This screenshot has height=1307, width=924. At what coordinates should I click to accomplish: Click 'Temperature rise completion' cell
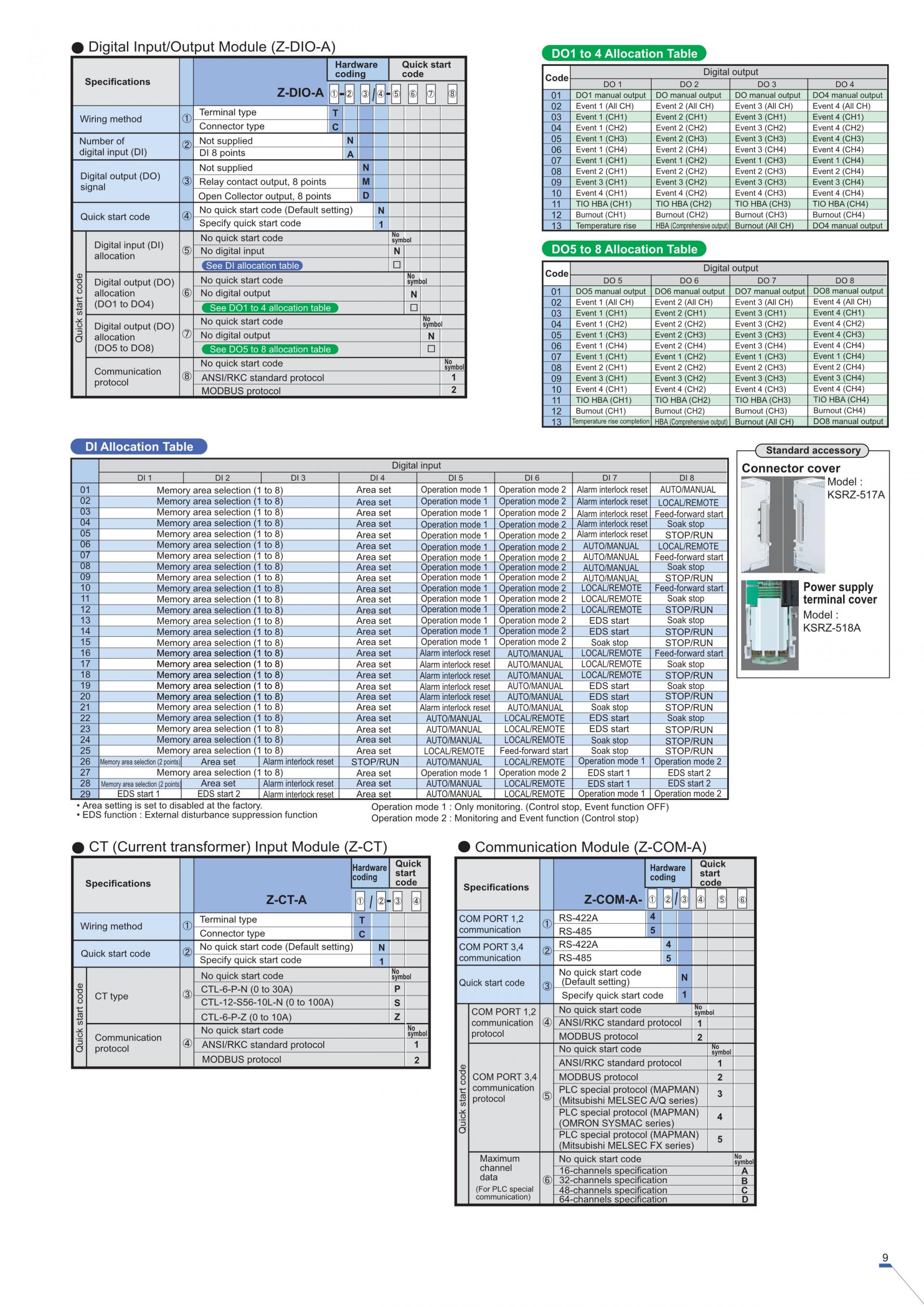[x=611, y=421]
